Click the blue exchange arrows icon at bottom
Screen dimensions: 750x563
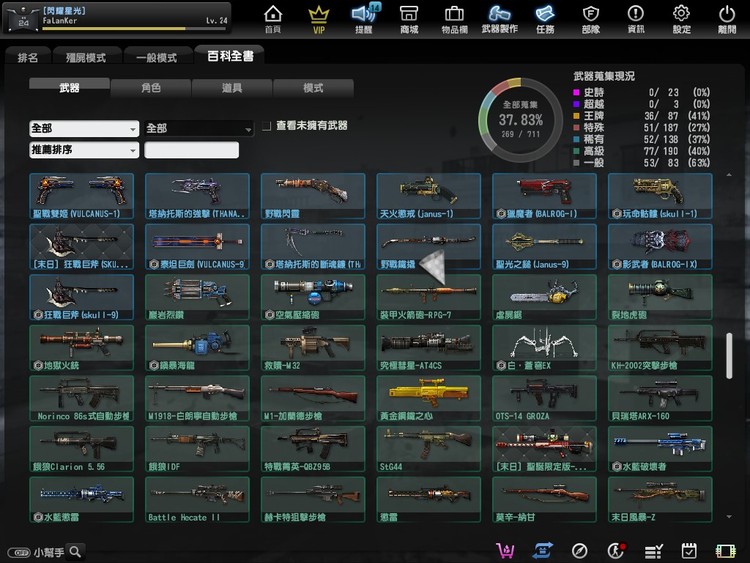(542, 551)
